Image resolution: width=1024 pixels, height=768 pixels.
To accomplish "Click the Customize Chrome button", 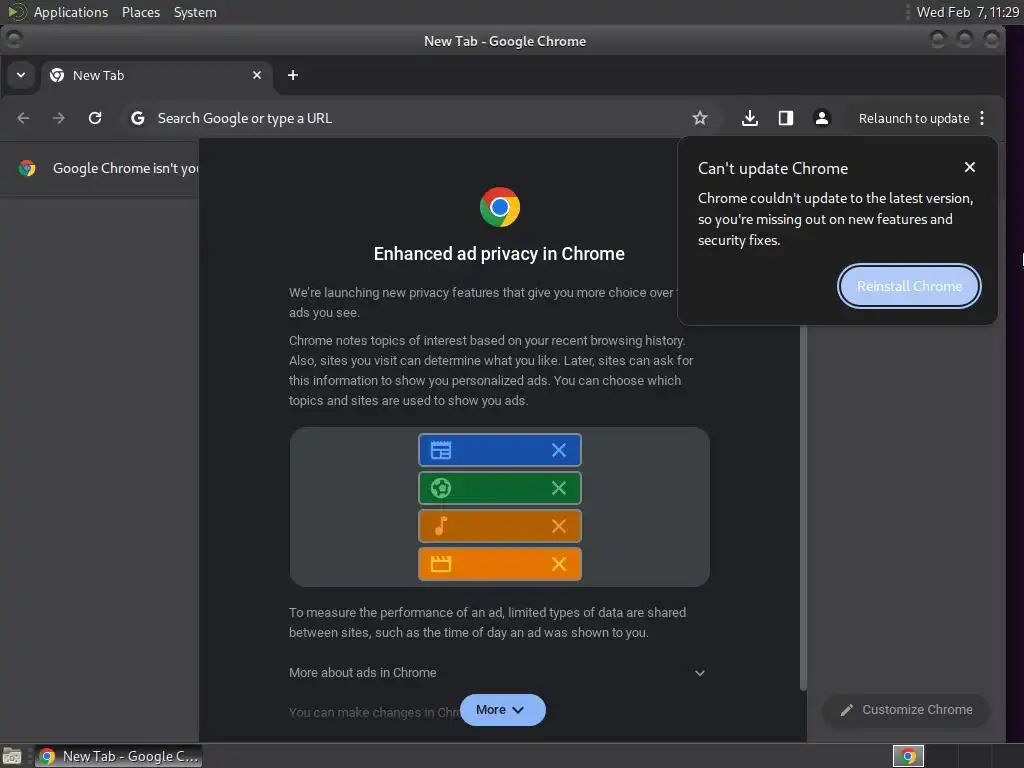I will pos(906,710).
